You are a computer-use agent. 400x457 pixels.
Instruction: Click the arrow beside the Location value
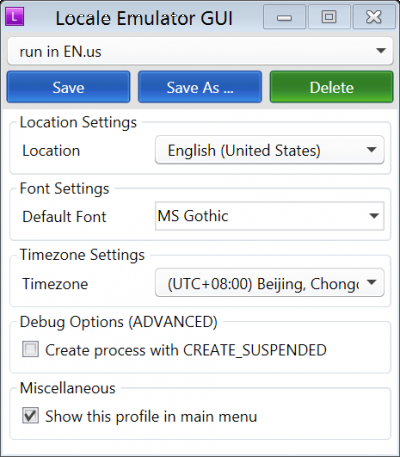[371, 150]
